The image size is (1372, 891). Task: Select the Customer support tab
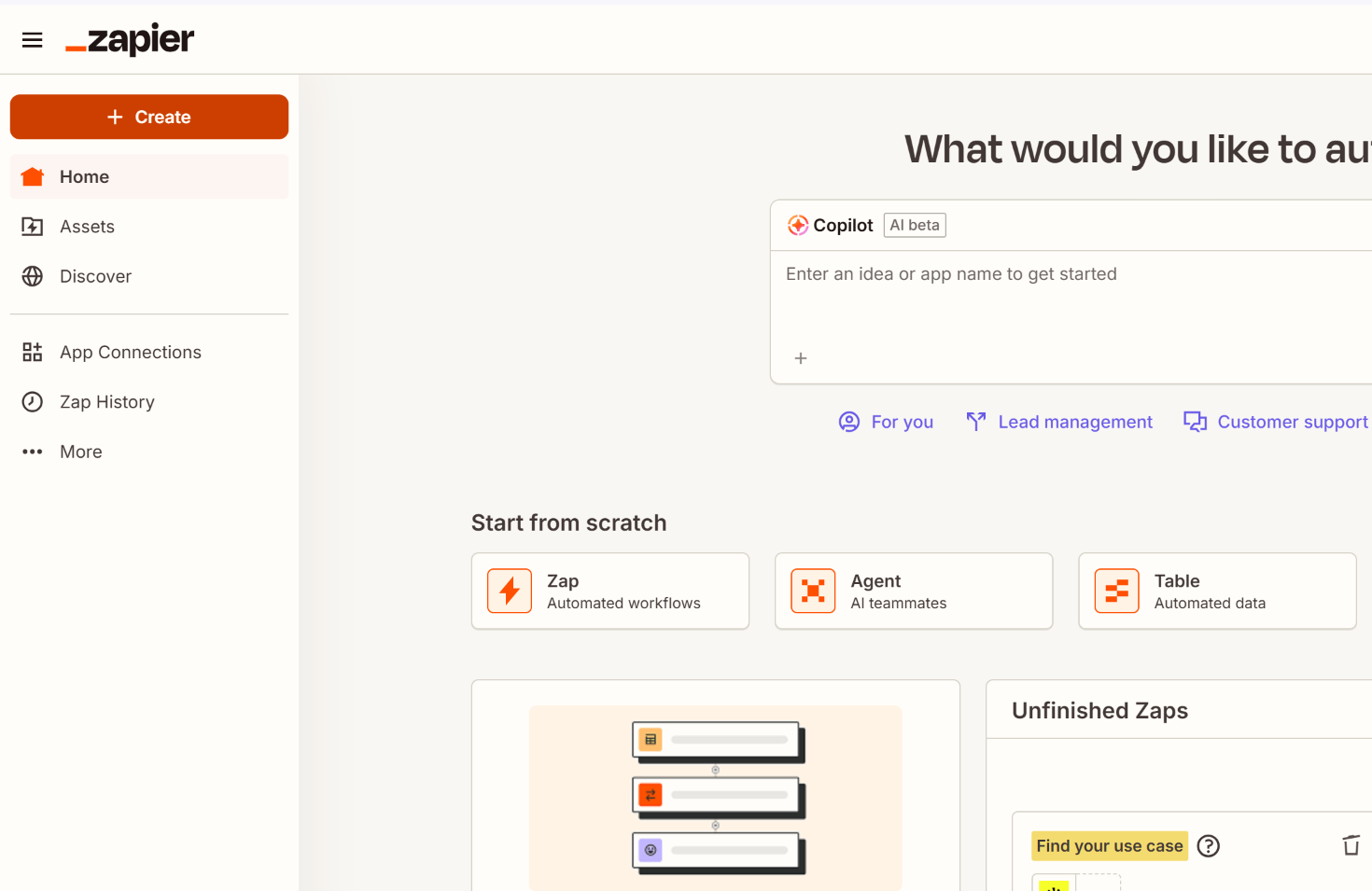(x=1276, y=422)
